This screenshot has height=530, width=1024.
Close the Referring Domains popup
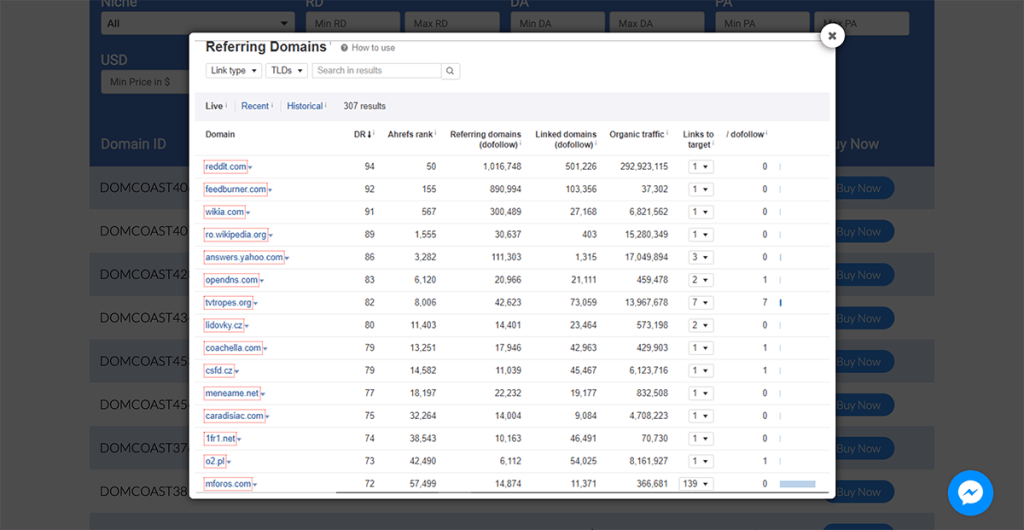(x=832, y=36)
